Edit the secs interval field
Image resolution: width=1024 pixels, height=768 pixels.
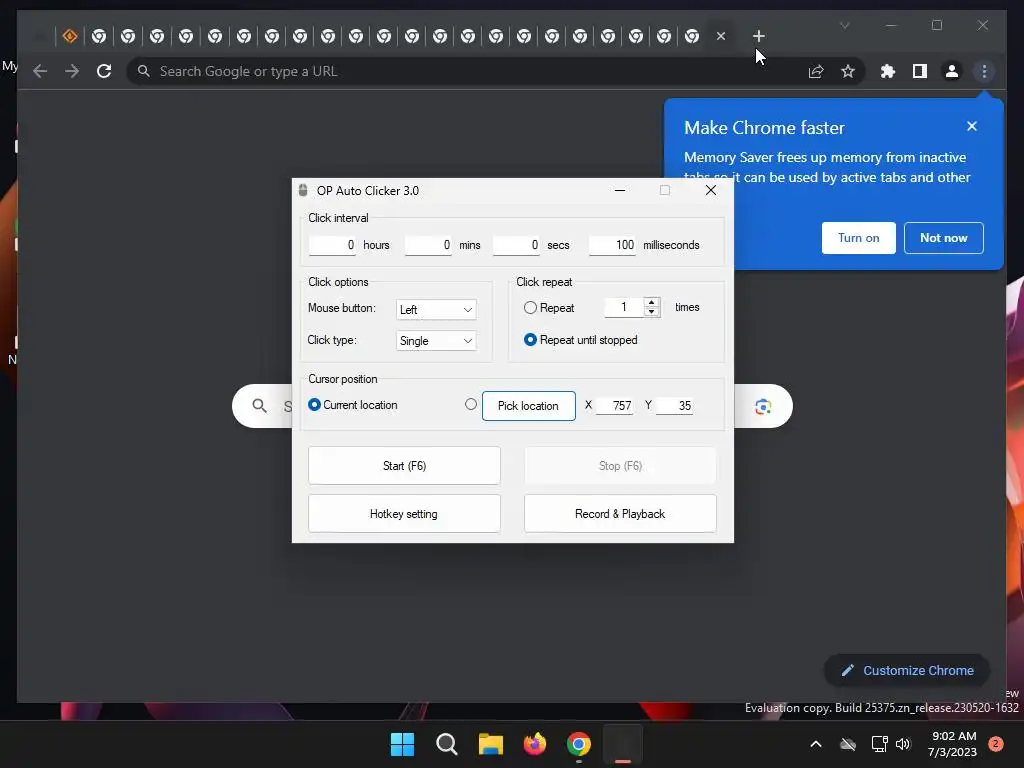(517, 245)
